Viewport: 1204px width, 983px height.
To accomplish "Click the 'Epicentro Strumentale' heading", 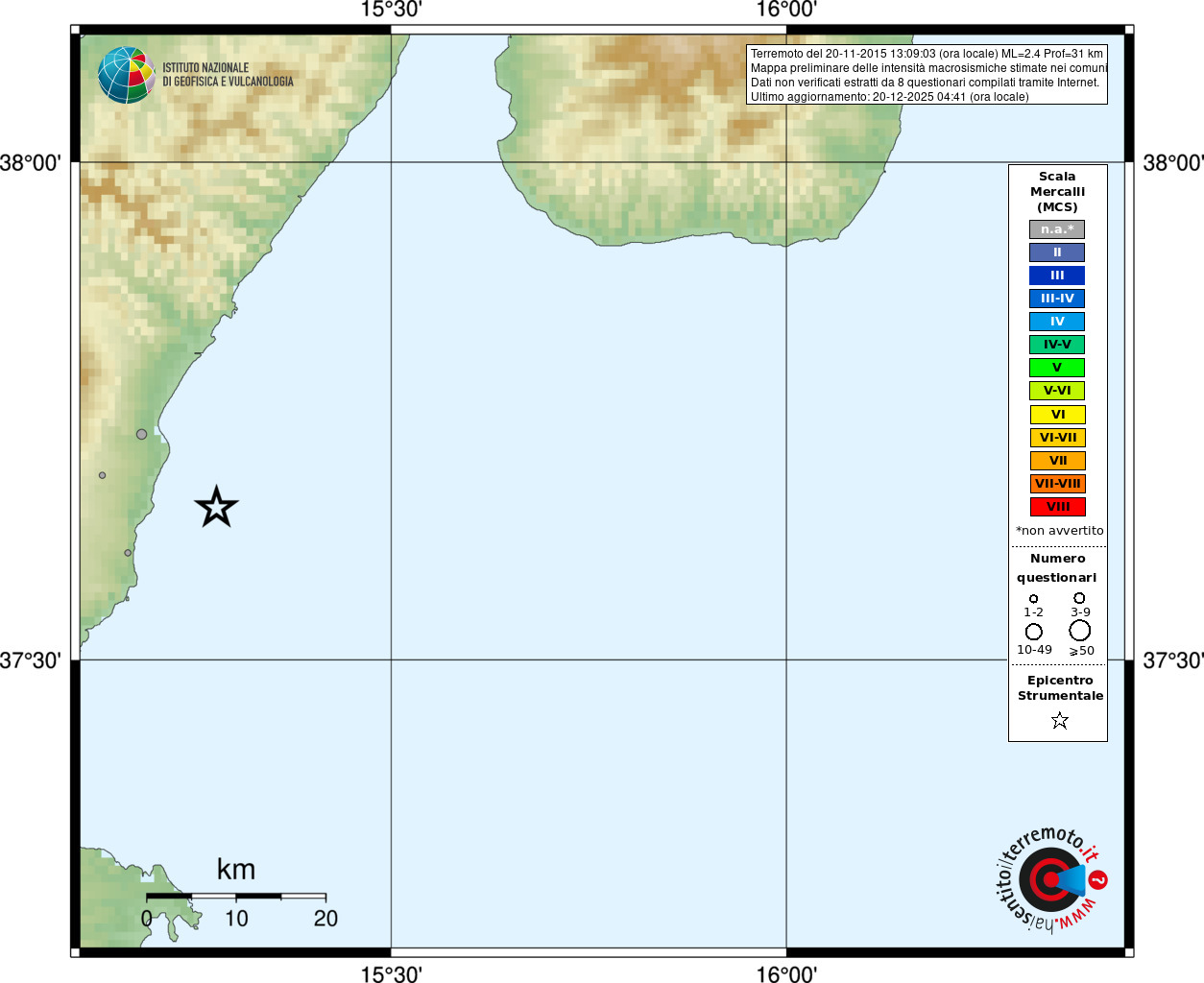I will click(x=1060, y=688).
